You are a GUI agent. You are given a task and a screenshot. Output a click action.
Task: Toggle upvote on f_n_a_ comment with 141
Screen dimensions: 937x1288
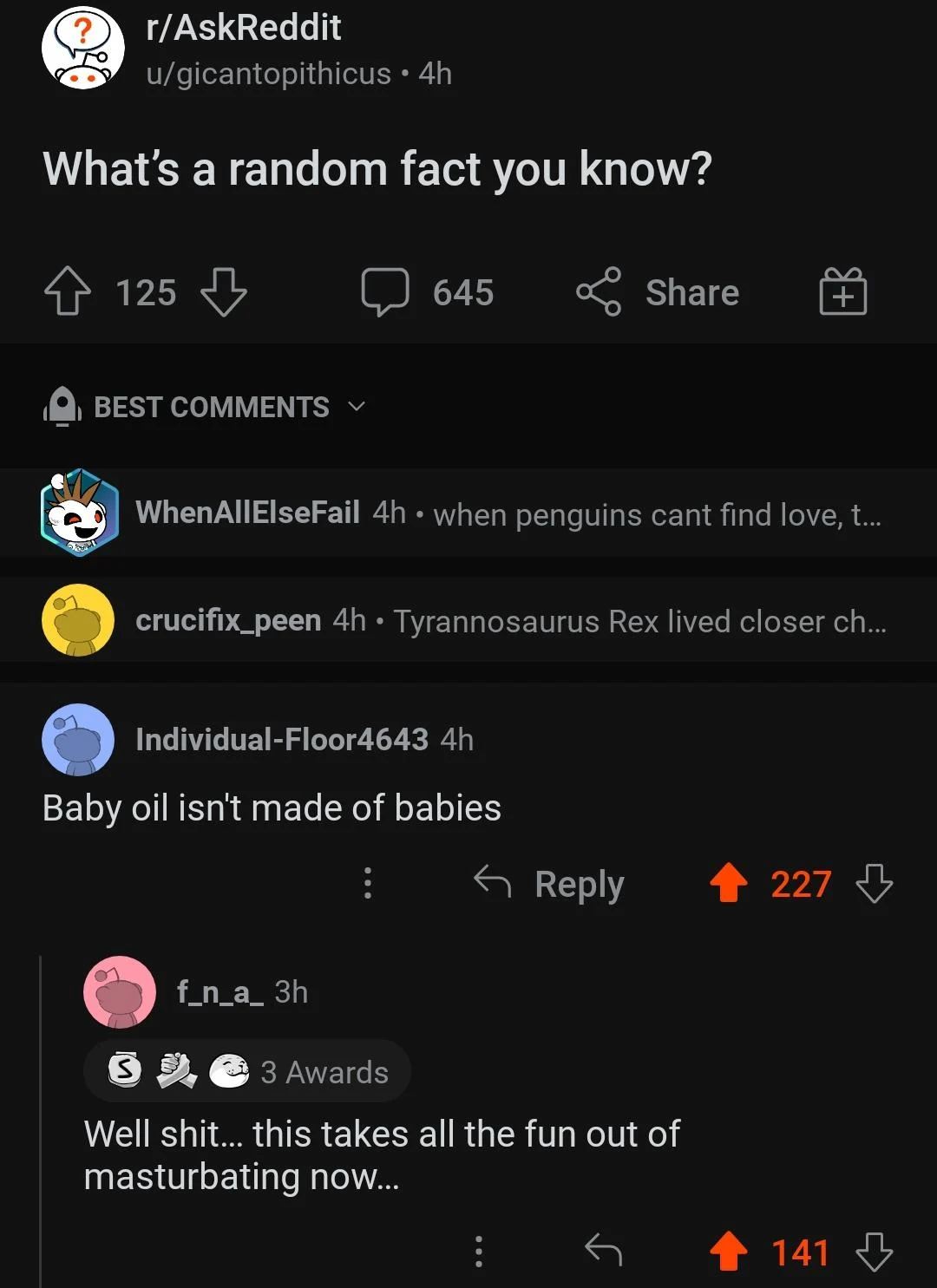click(x=729, y=1252)
